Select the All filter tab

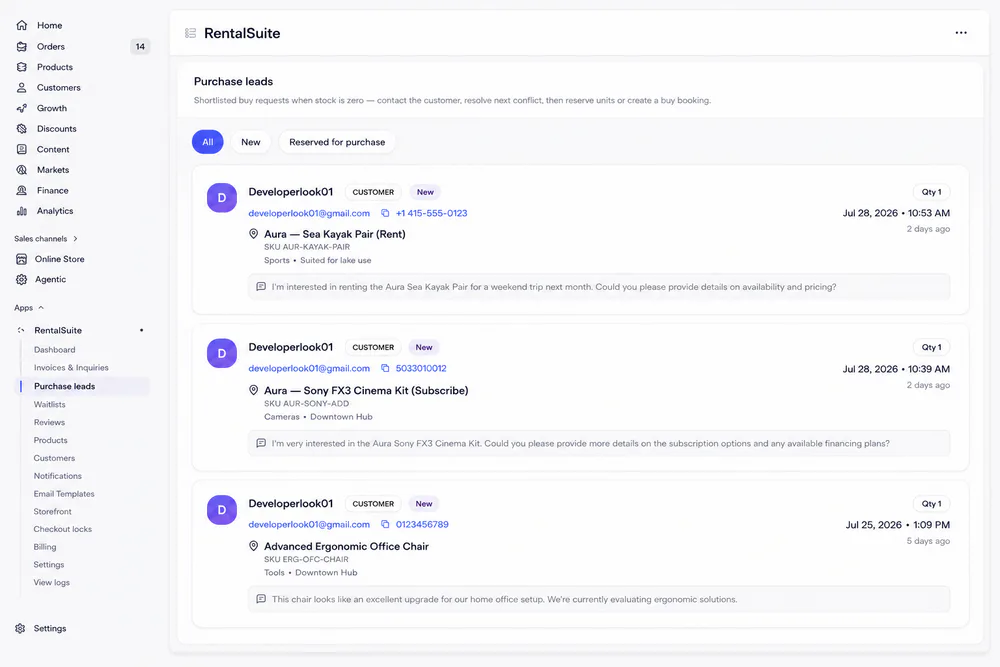pyautogui.click(x=208, y=142)
